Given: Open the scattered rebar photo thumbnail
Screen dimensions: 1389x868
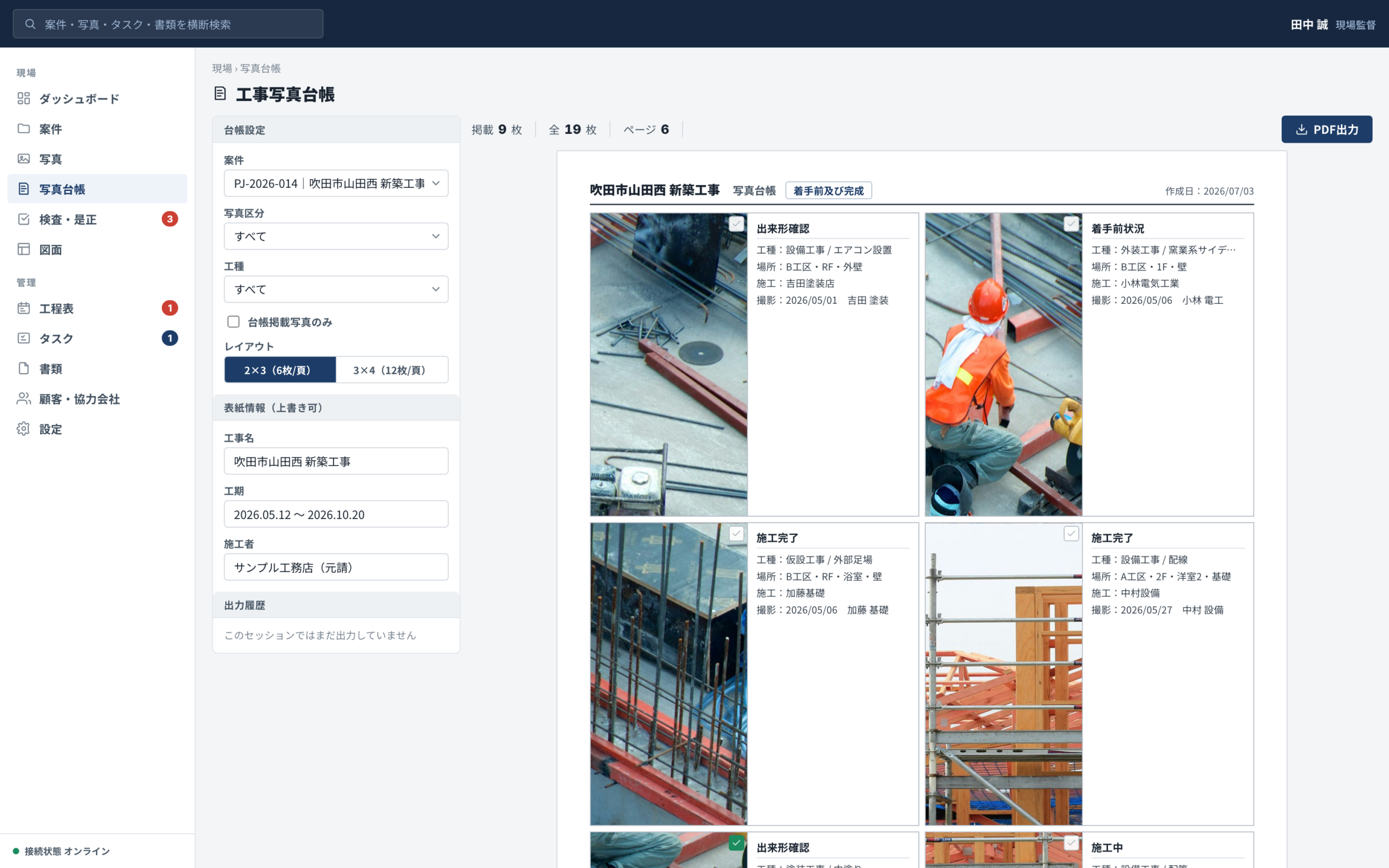Looking at the screenshot, I should pyautogui.click(x=668, y=365).
